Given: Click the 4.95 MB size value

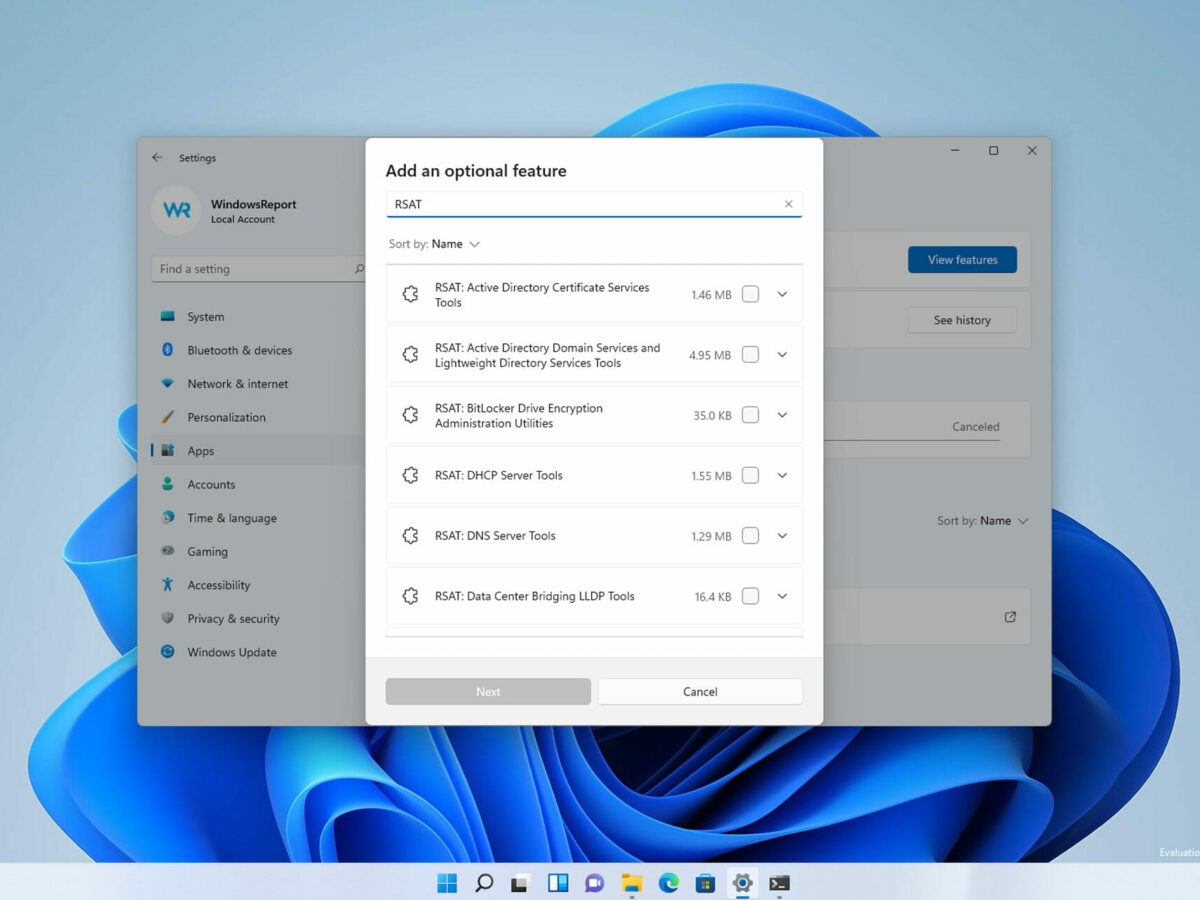Looking at the screenshot, I should tap(710, 355).
